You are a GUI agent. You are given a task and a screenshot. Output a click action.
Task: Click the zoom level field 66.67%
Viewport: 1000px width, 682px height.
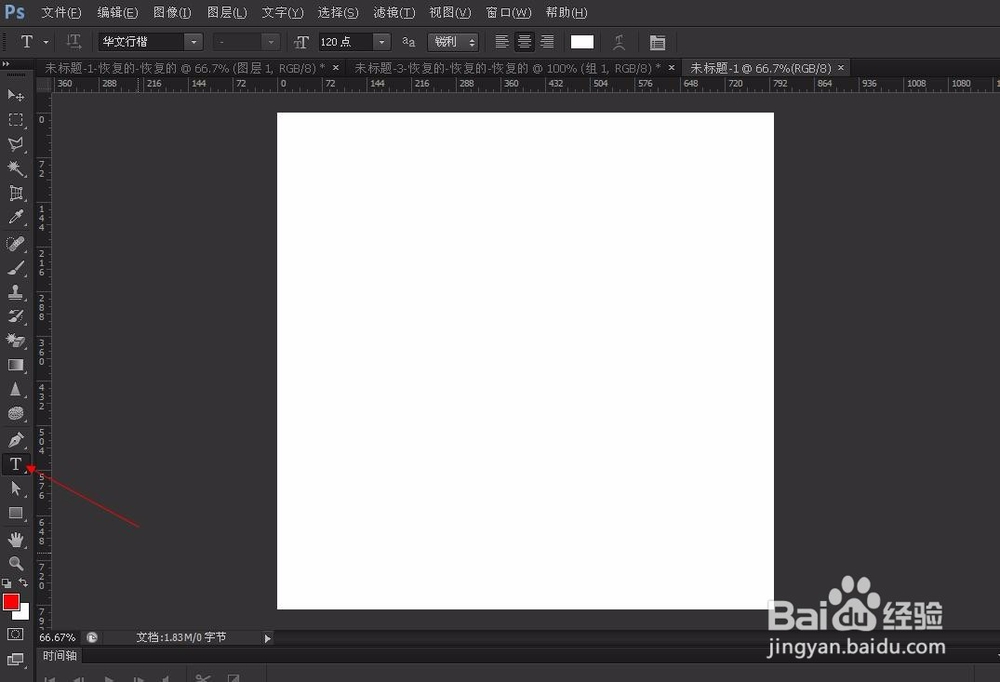coord(57,637)
